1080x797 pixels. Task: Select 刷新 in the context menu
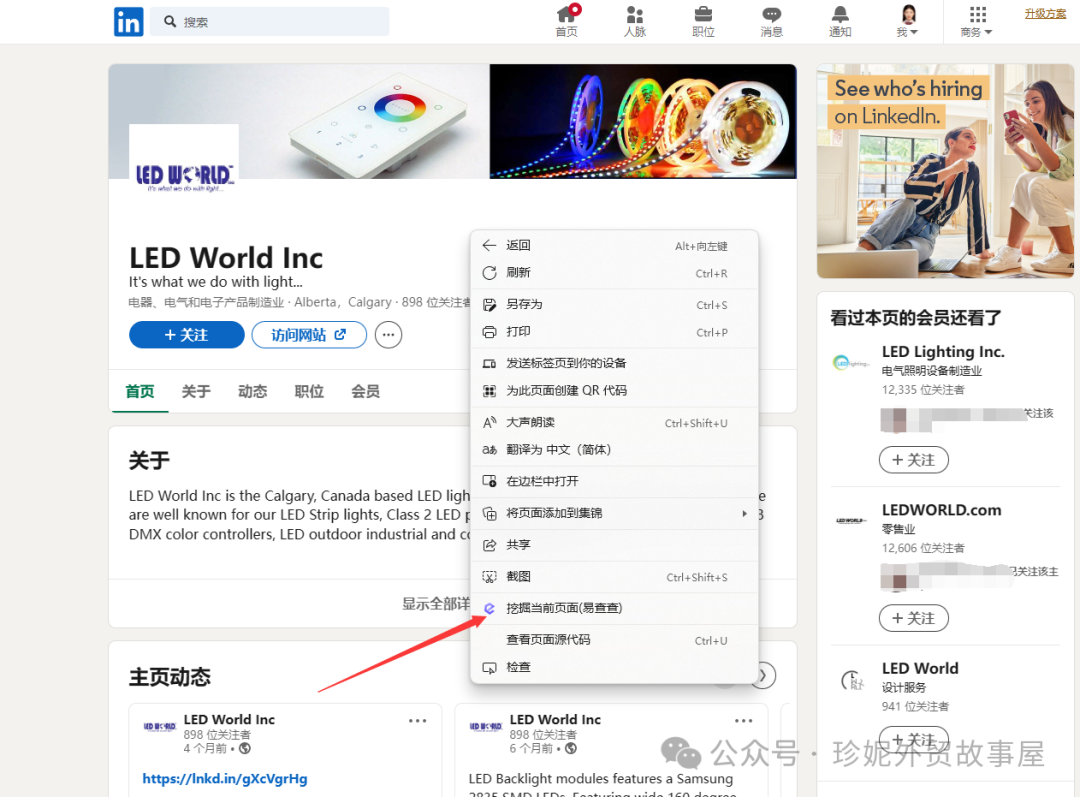(x=614, y=273)
